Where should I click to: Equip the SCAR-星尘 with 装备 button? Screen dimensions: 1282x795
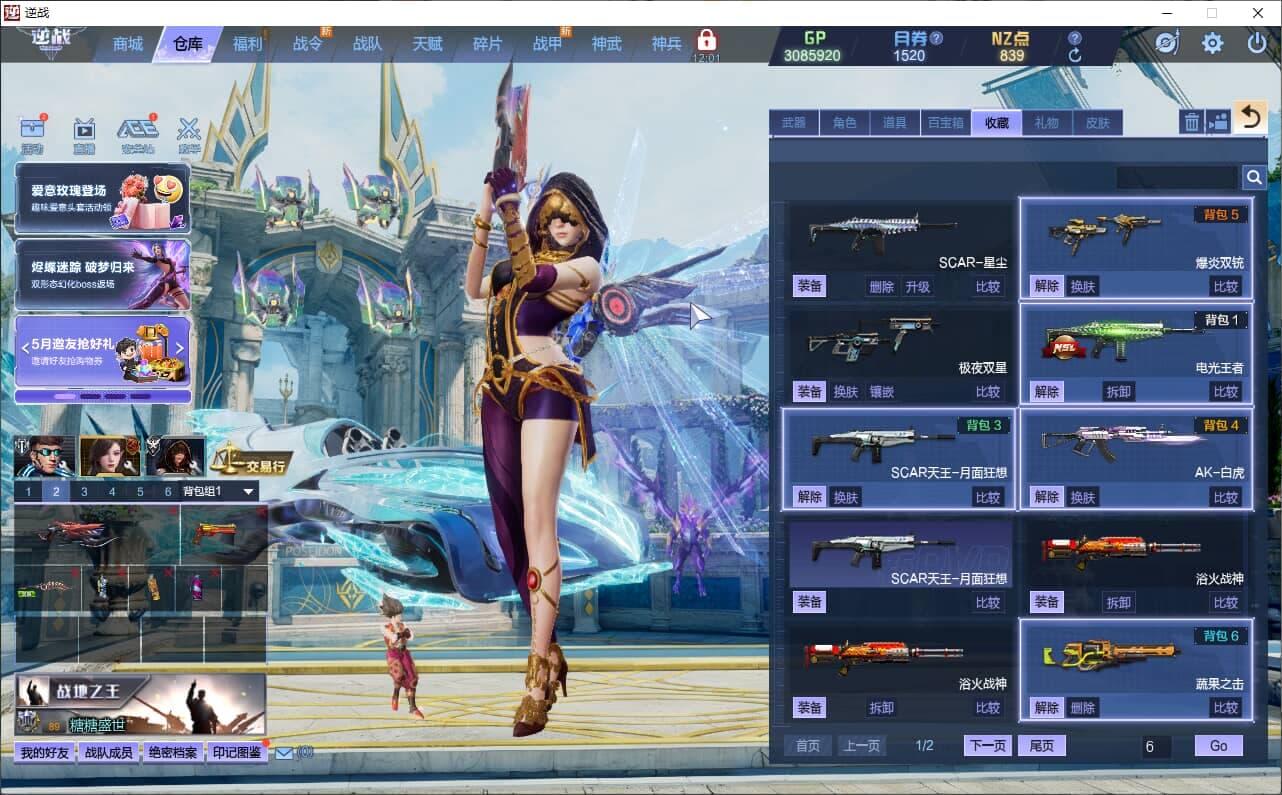point(810,286)
